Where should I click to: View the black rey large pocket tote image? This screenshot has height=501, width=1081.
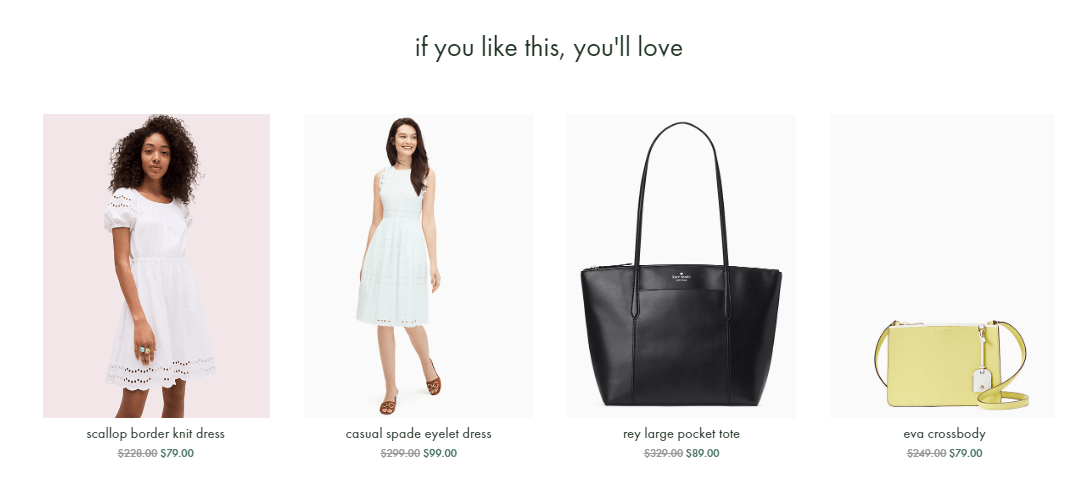point(681,266)
